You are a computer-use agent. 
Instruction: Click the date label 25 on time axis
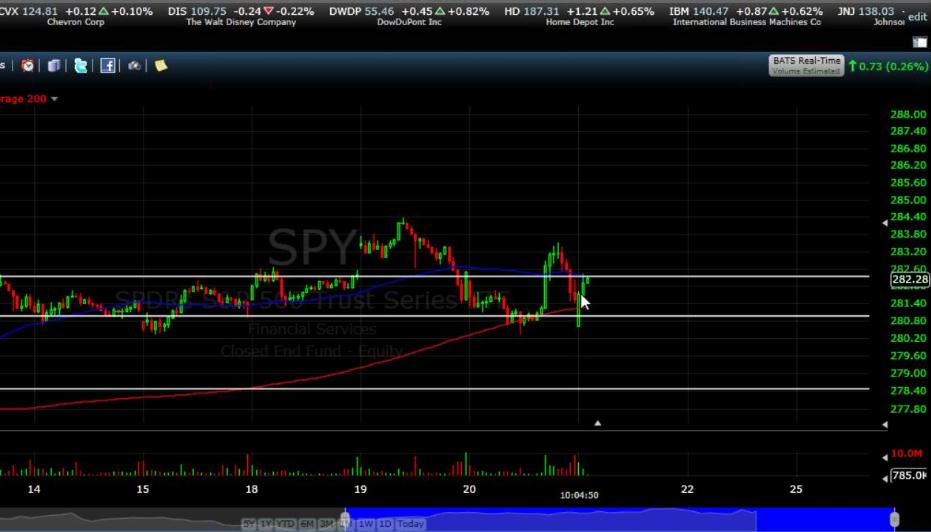tap(796, 489)
